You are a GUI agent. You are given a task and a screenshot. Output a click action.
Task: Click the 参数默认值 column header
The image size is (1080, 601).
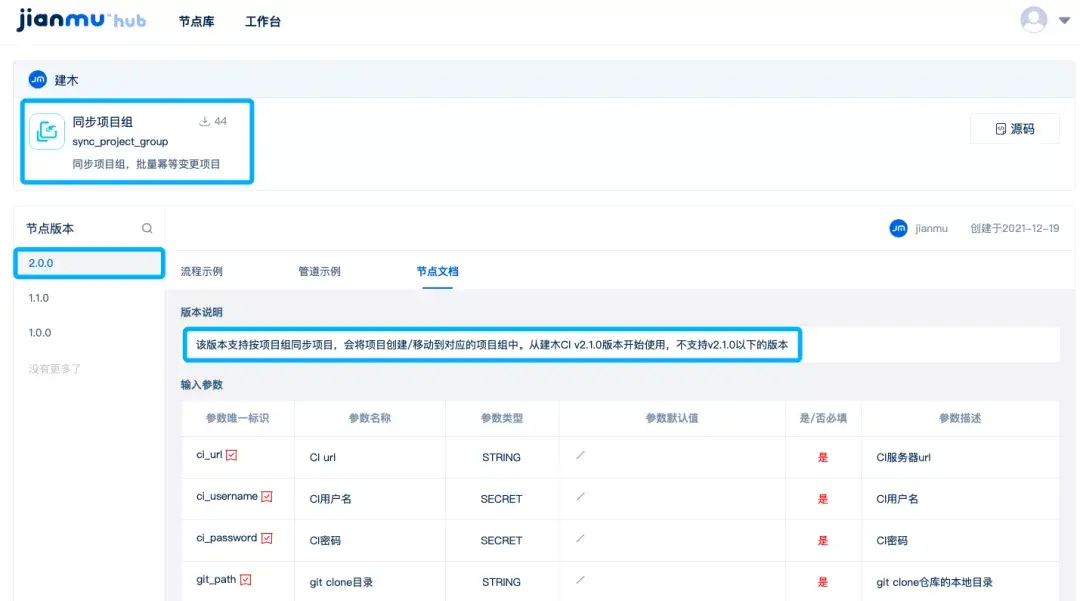672,418
